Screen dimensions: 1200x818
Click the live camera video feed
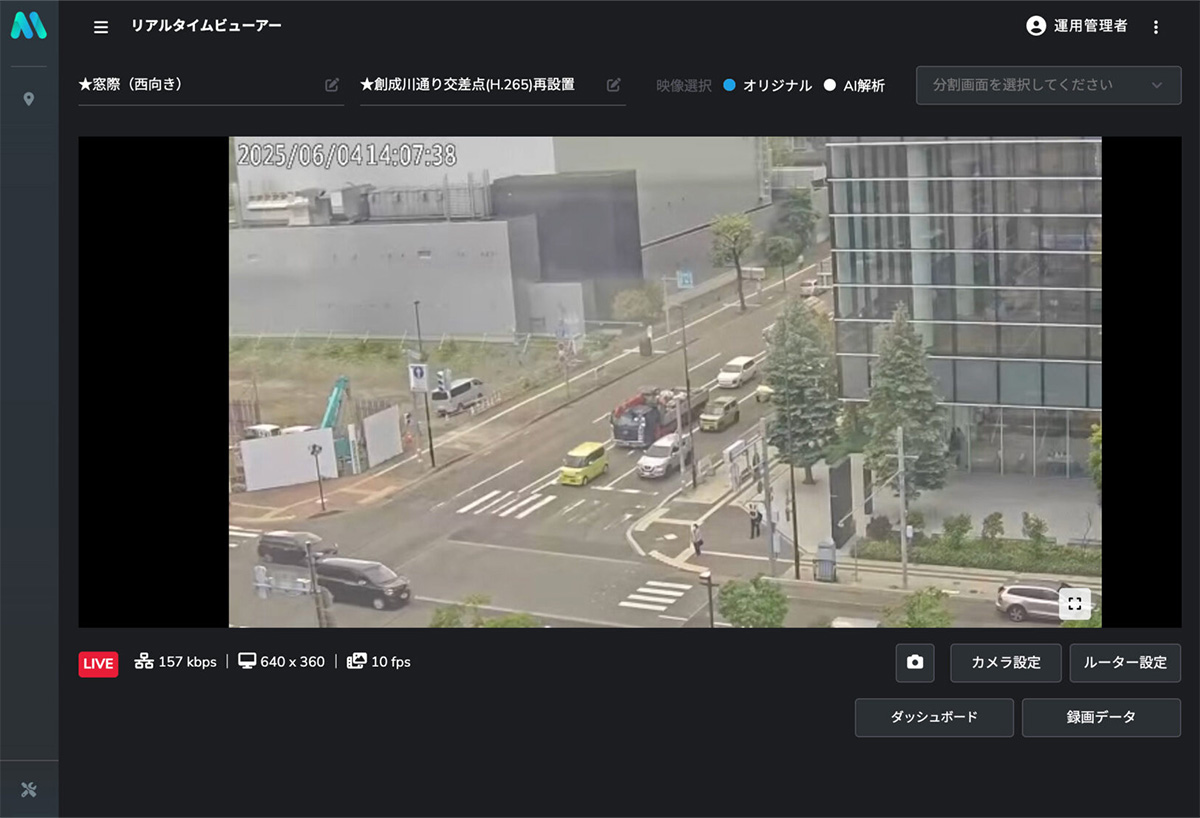tap(665, 382)
